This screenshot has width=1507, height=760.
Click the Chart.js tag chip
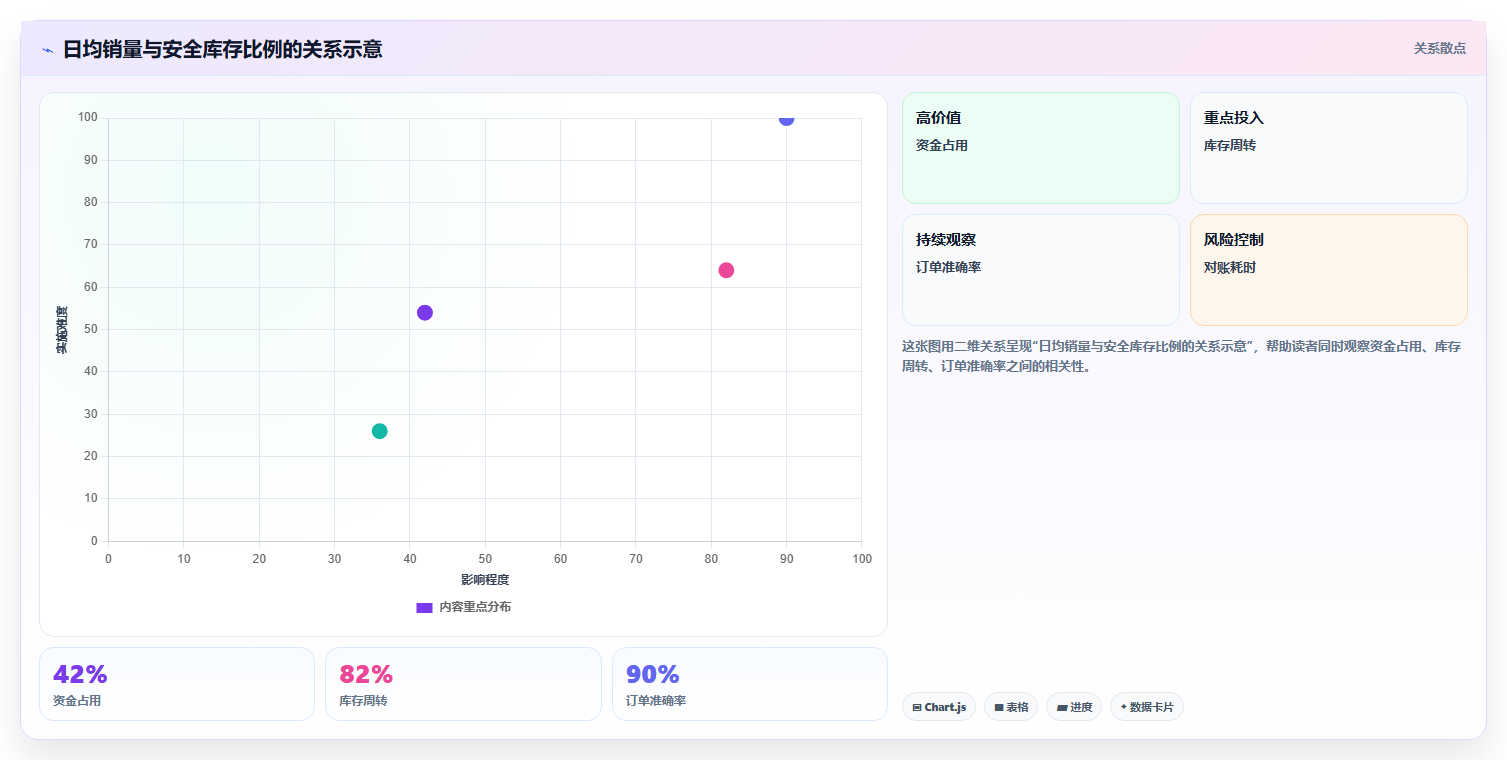pos(938,707)
